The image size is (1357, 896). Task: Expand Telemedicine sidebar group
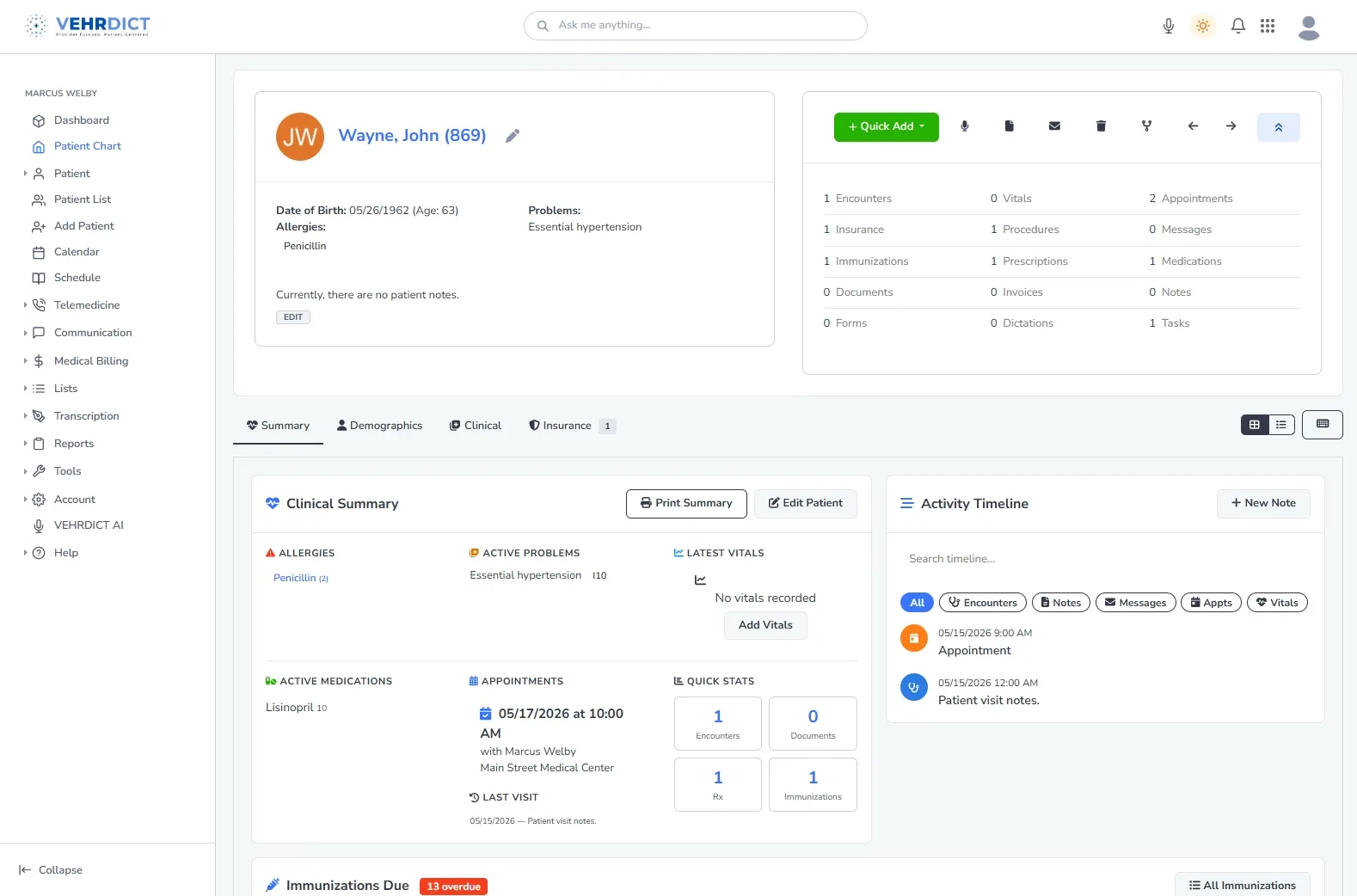point(87,305)
